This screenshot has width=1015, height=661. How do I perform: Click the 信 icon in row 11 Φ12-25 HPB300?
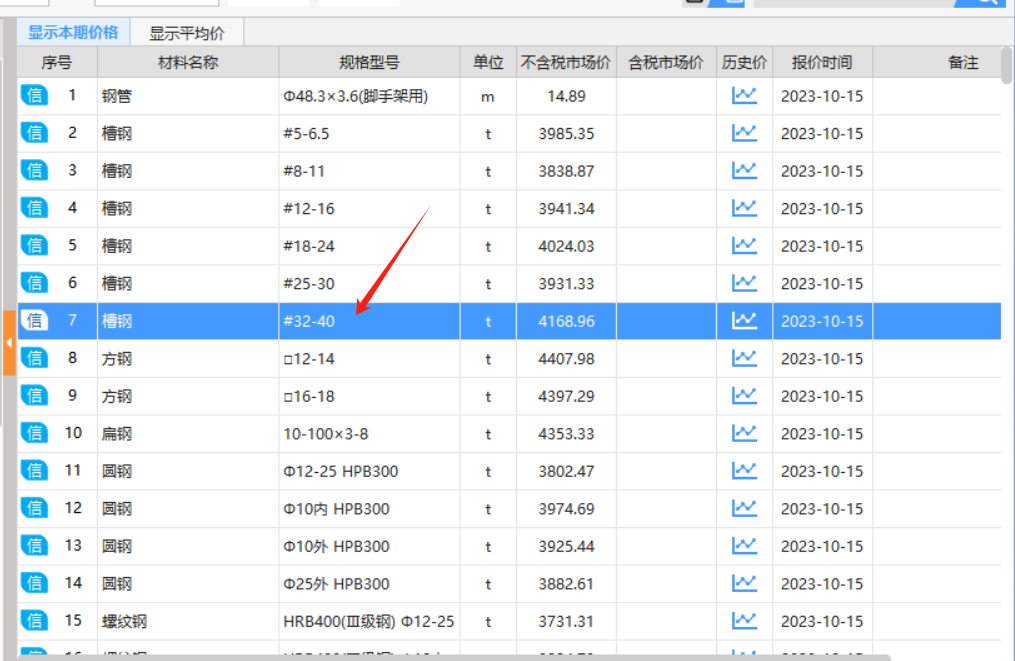(34, 471)
